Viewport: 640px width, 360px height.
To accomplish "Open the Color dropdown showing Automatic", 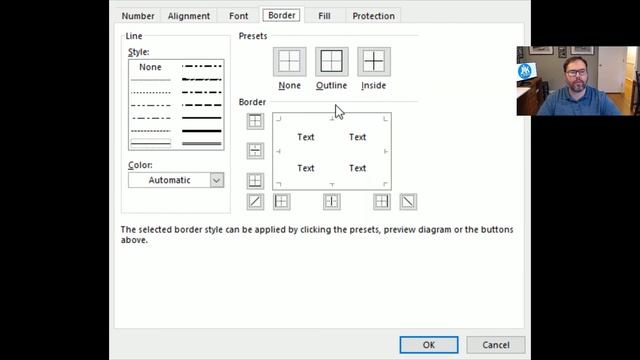I will (x=176, y=180).
